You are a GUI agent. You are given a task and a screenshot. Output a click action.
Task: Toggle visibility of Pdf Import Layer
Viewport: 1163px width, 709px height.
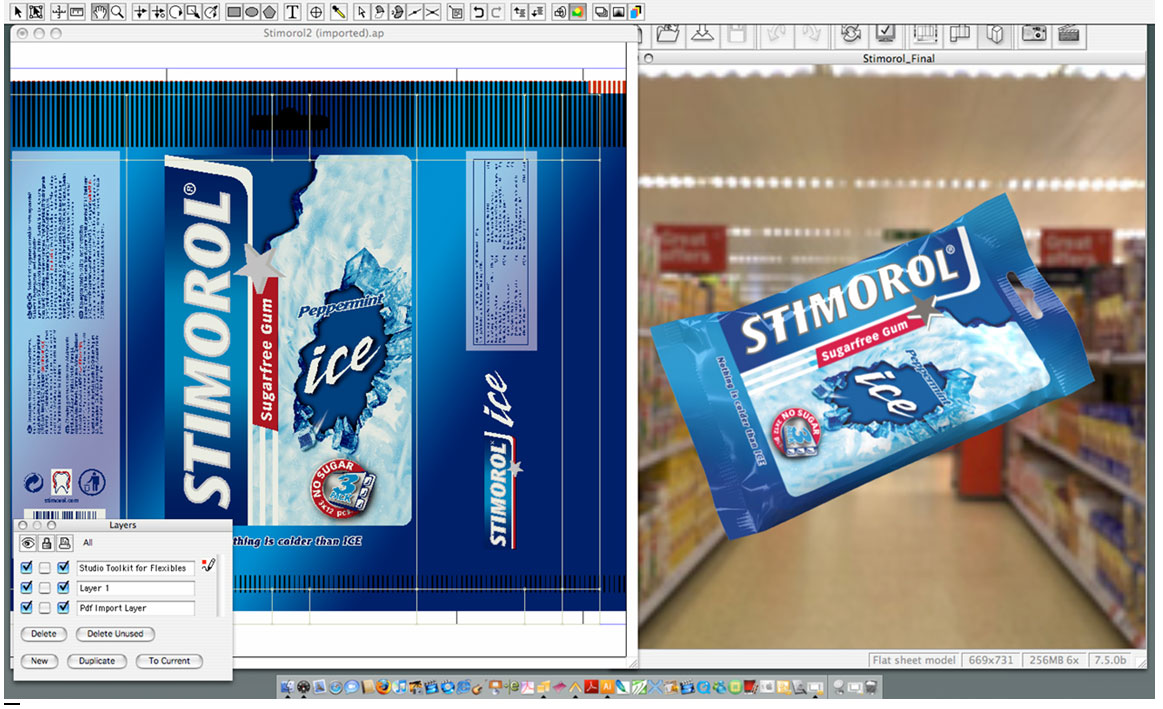point(27,607)
